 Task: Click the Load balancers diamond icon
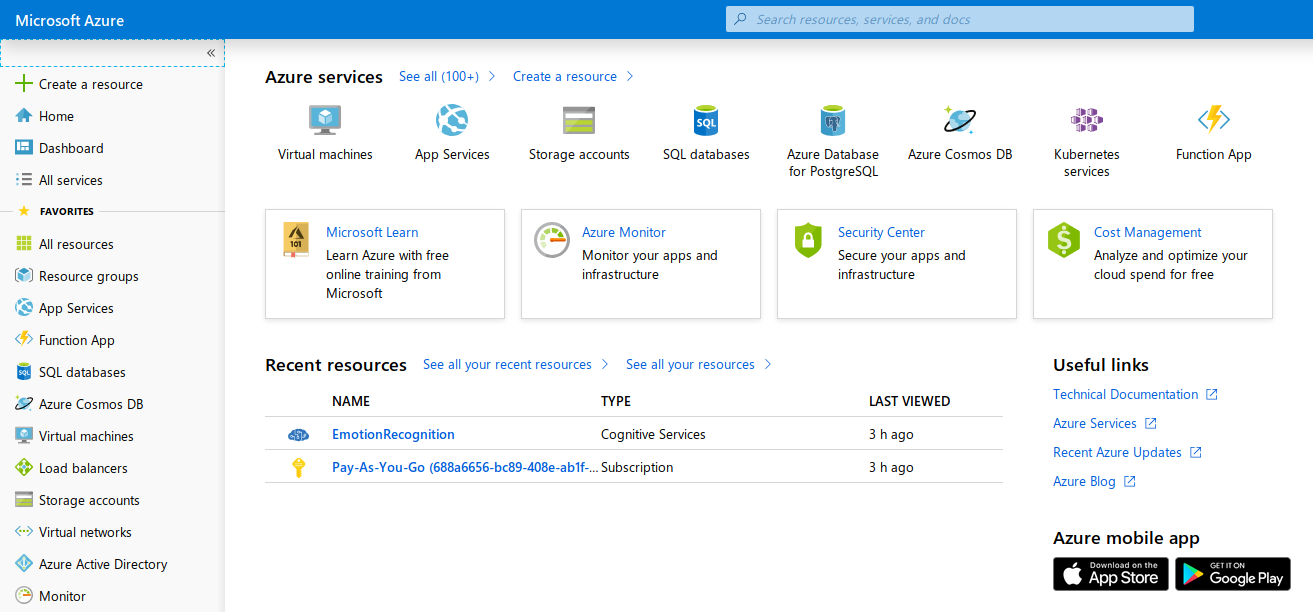click(x=24, y=468)
